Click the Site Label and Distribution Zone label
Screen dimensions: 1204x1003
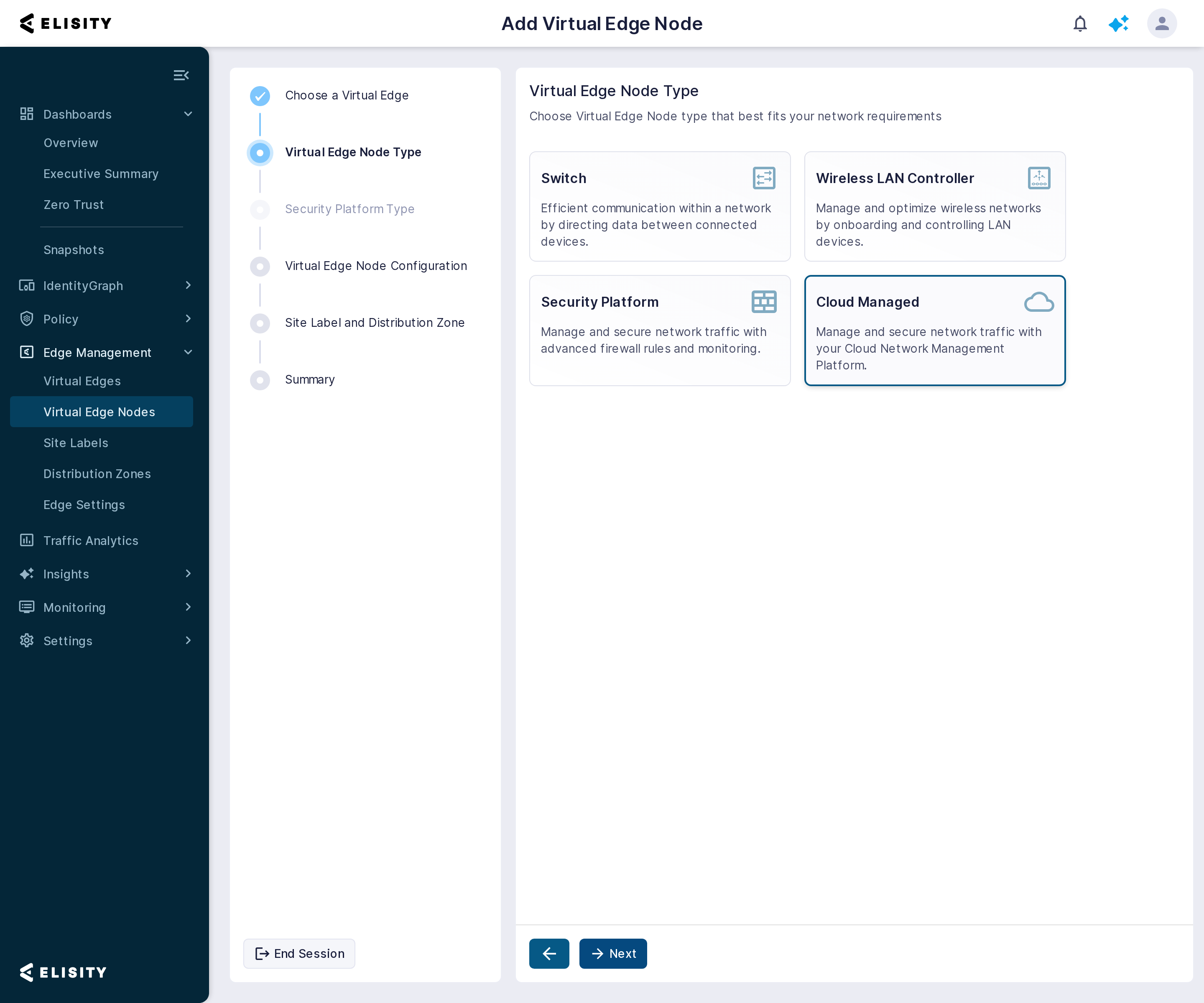click(x=375, y=323)
